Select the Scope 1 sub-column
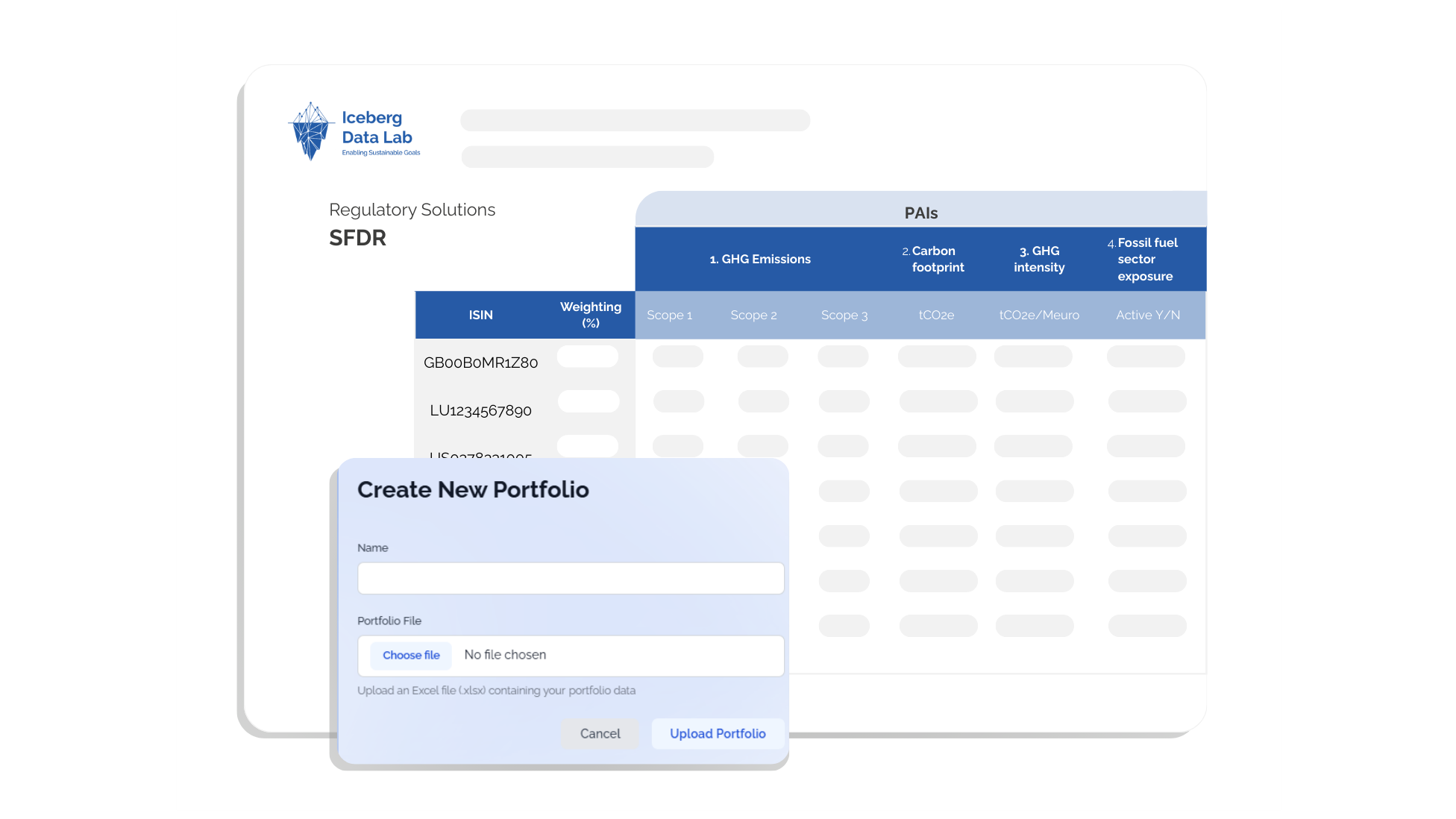Image resolution: width=1456 pixels, height=819 pixels. click(x=669, y=315)
